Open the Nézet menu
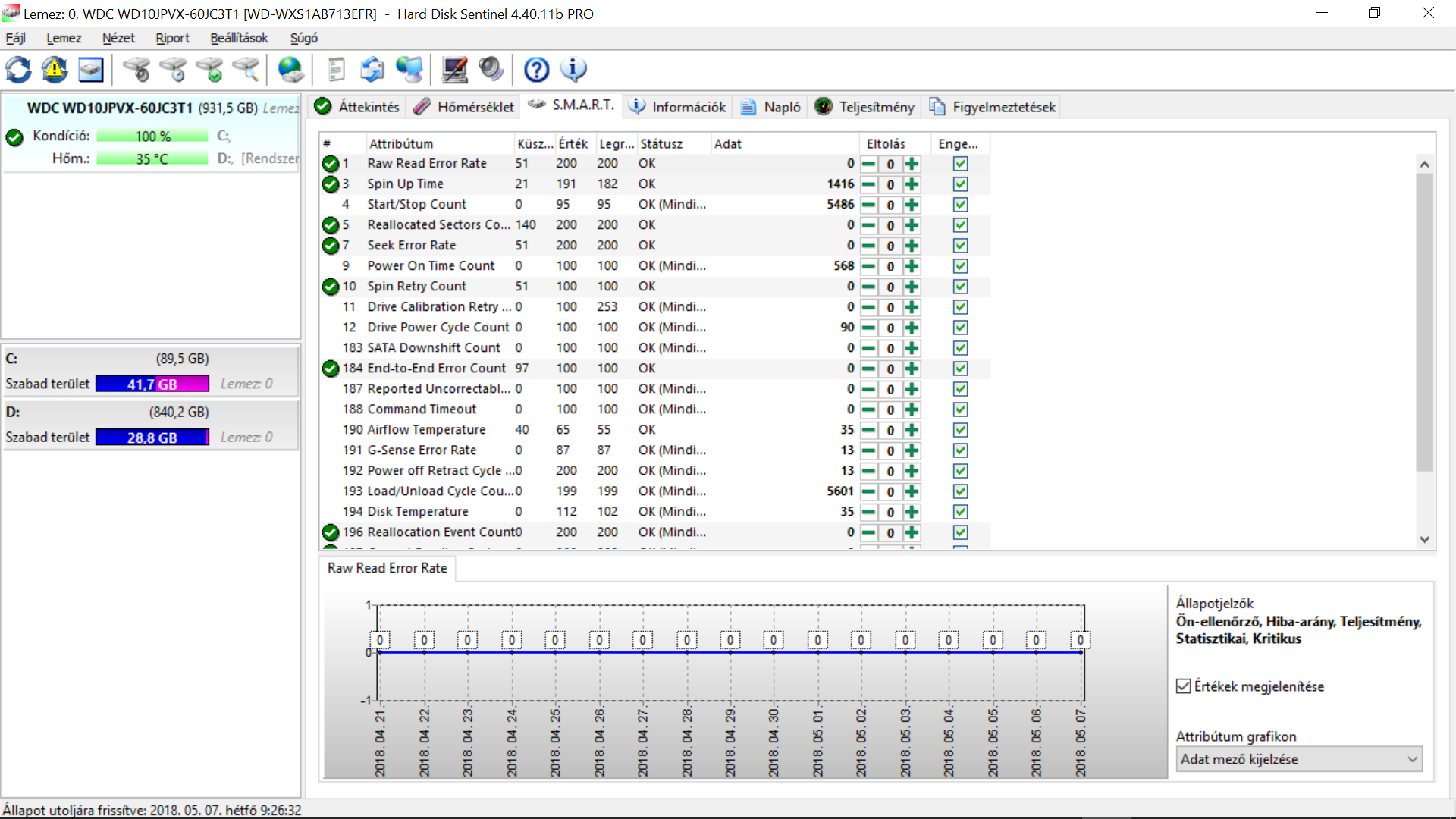1456x819 pixels. 118,38
